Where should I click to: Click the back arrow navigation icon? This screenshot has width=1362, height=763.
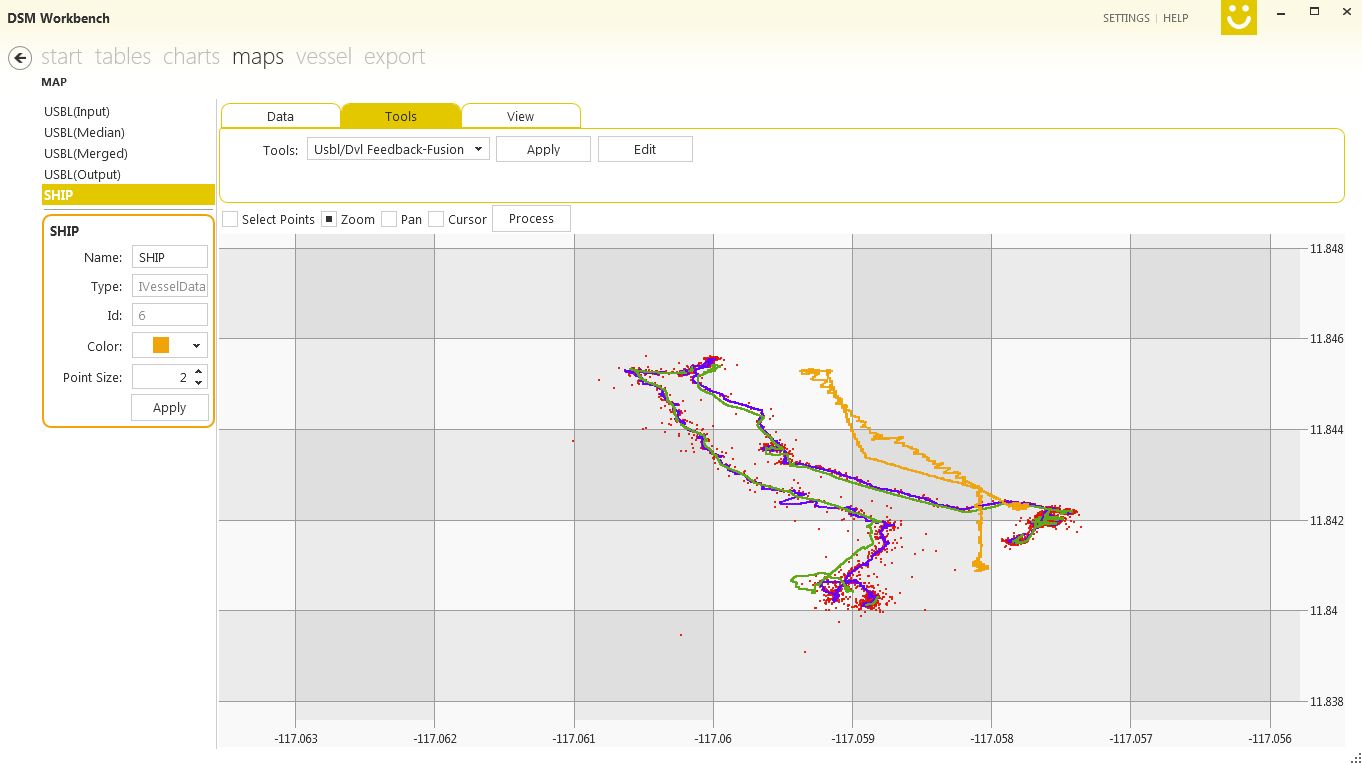[x=19, y=58]
